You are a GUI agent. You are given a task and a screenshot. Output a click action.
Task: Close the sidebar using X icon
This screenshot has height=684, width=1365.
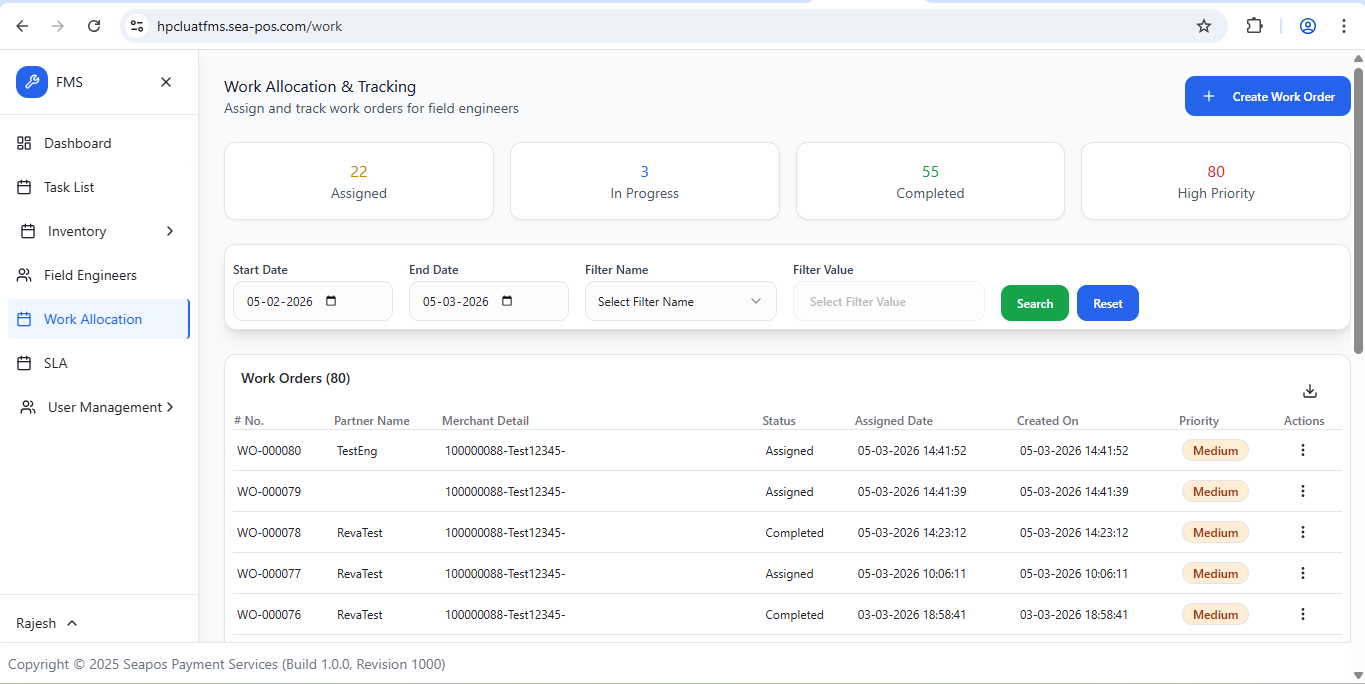166,82
